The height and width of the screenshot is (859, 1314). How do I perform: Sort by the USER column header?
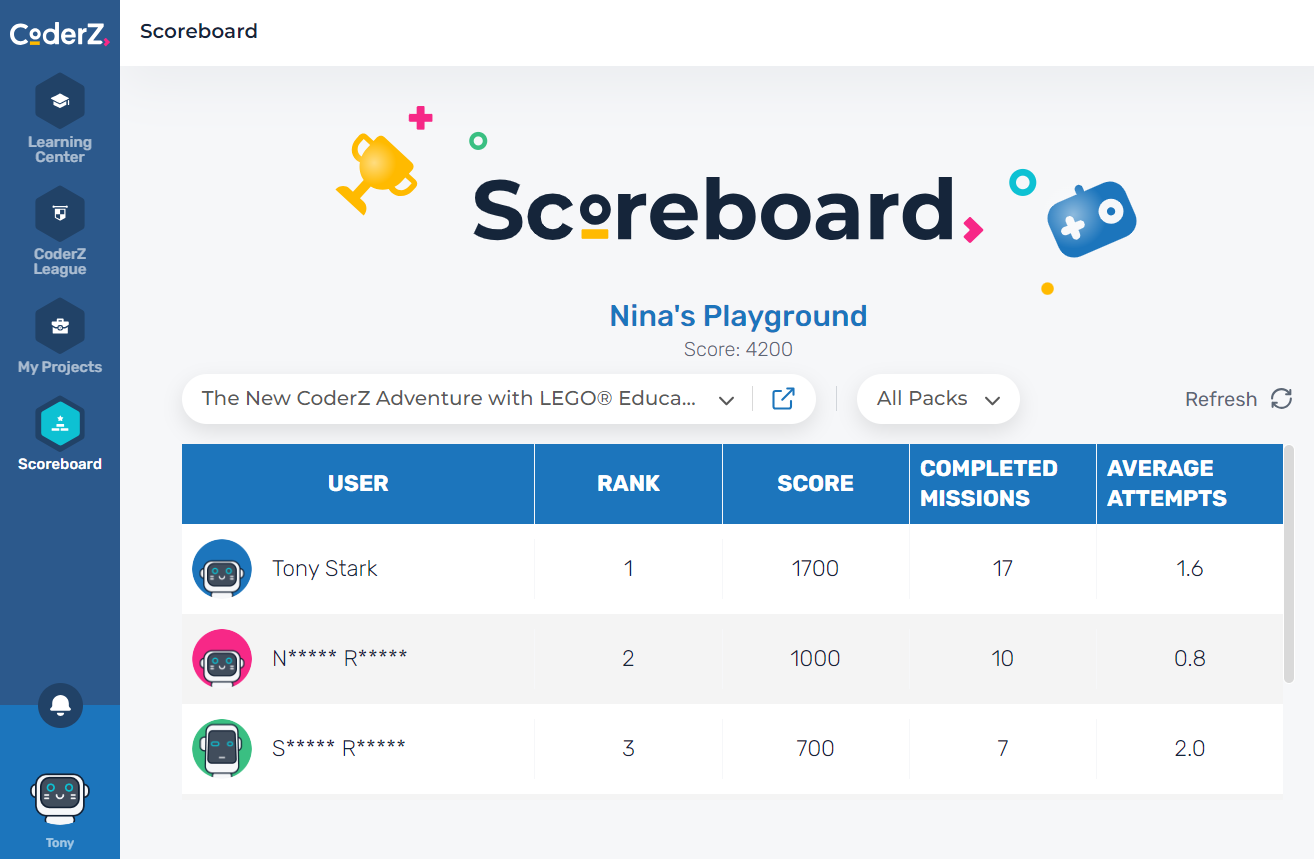click(358, 484)
